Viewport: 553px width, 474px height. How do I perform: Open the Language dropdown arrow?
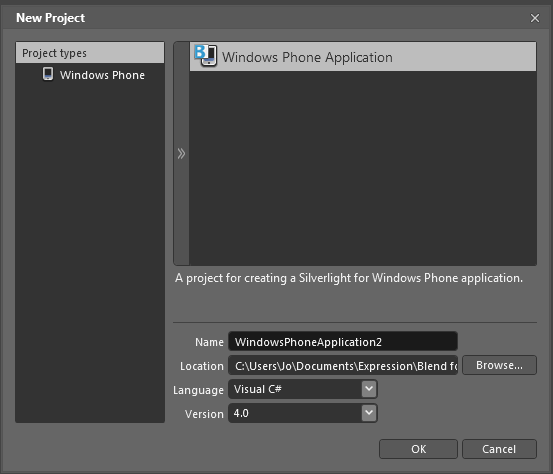pyautogui.click(x=369, y=389)
